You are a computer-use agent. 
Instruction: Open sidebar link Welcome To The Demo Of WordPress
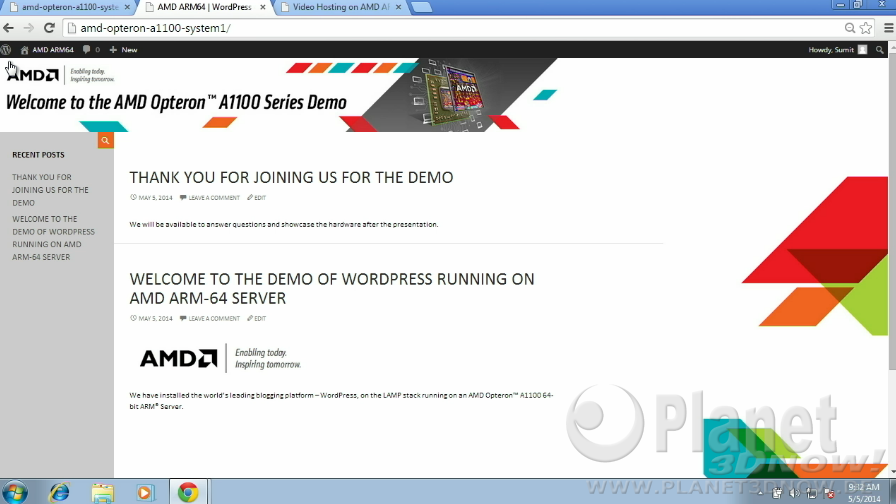[53, 238]
